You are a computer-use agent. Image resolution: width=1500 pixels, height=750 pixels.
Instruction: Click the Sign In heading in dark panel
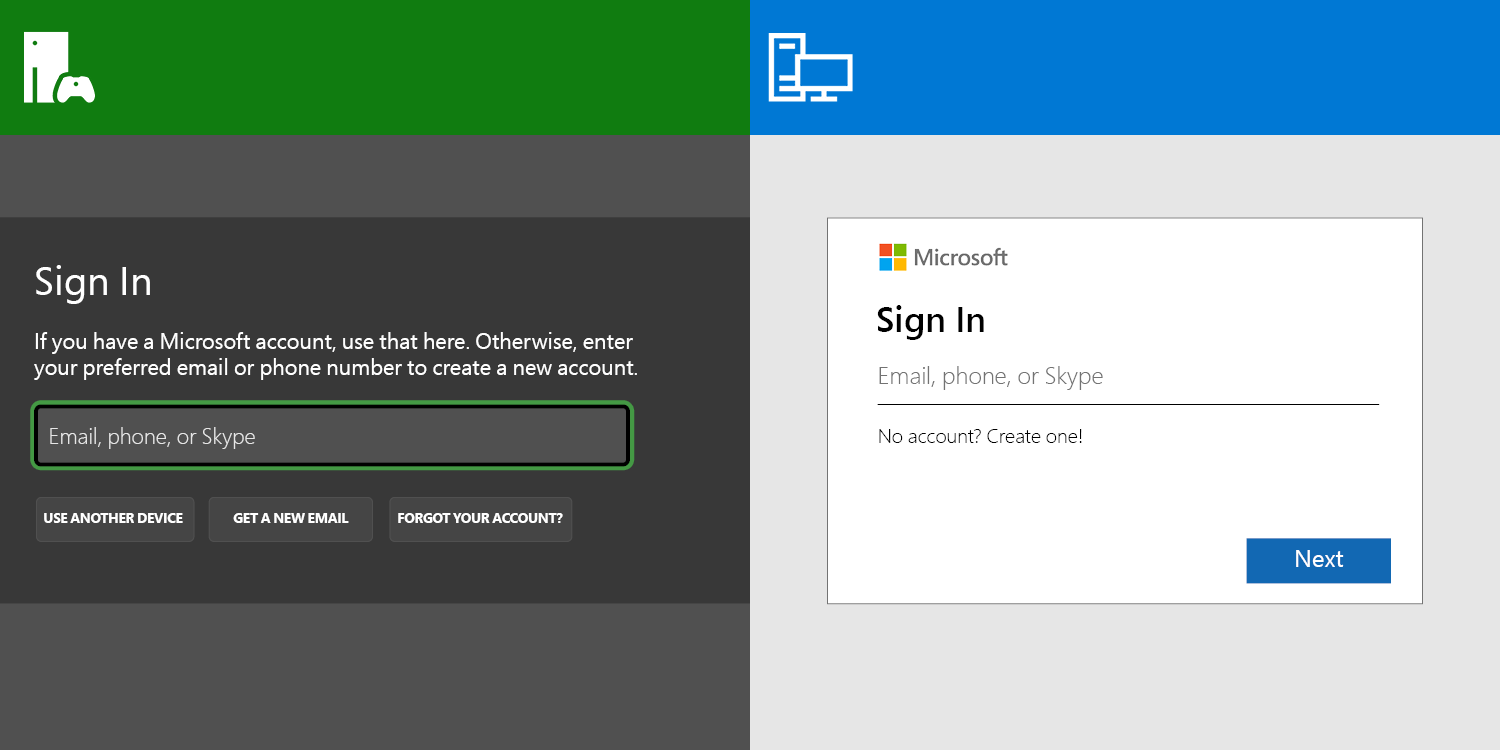pyautogui.click(x=93, y=282)
